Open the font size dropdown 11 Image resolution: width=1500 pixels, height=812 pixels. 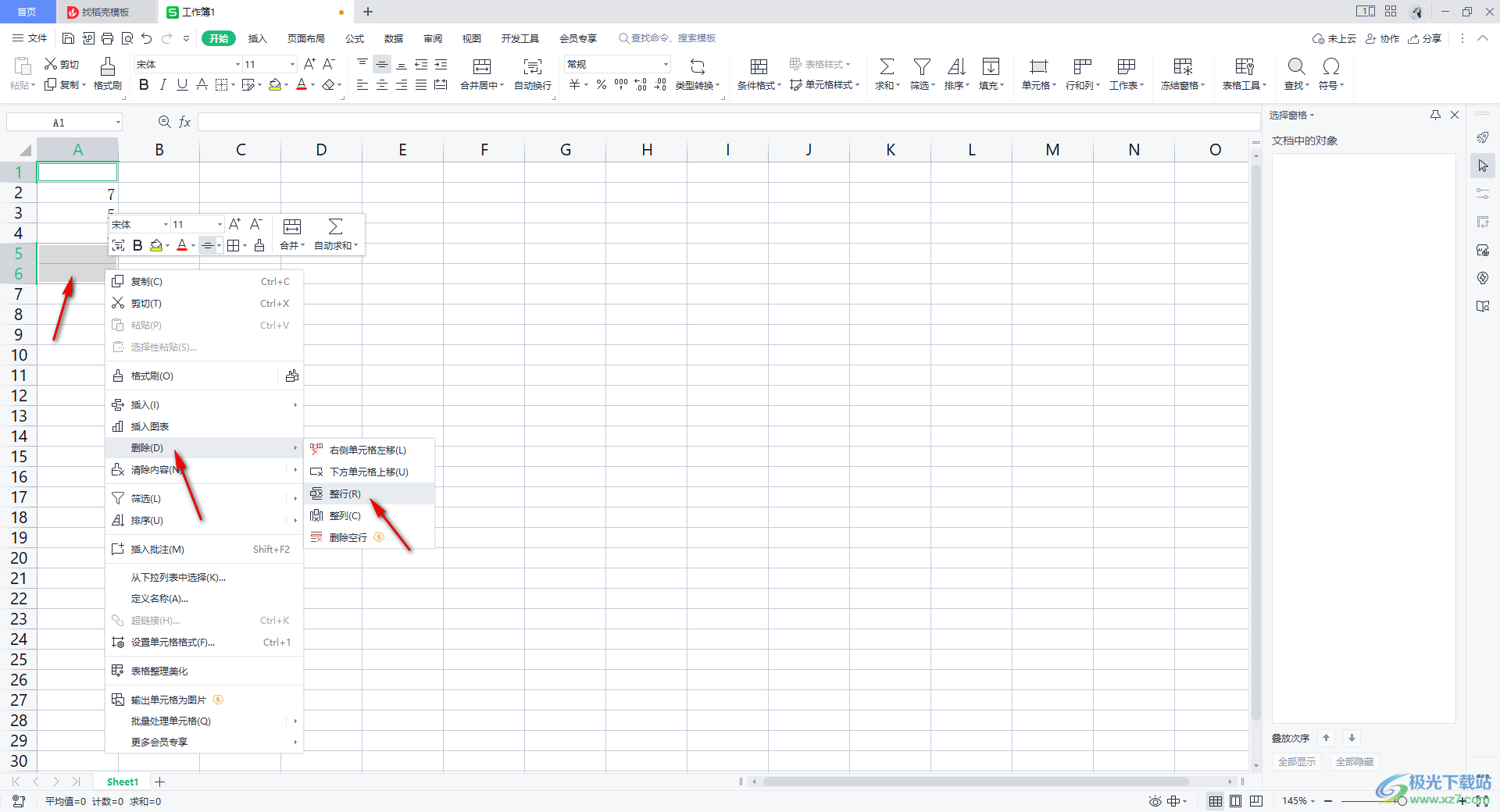point(293,64)
